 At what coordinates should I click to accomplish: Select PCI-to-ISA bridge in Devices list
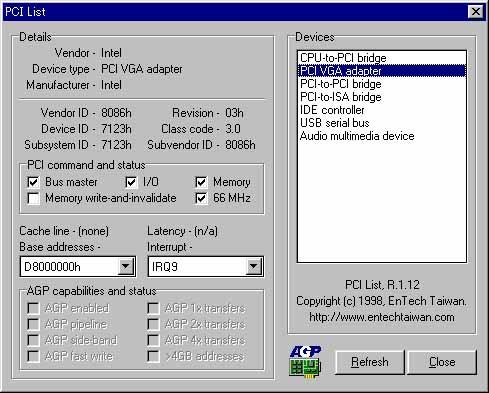pos(382,97)
